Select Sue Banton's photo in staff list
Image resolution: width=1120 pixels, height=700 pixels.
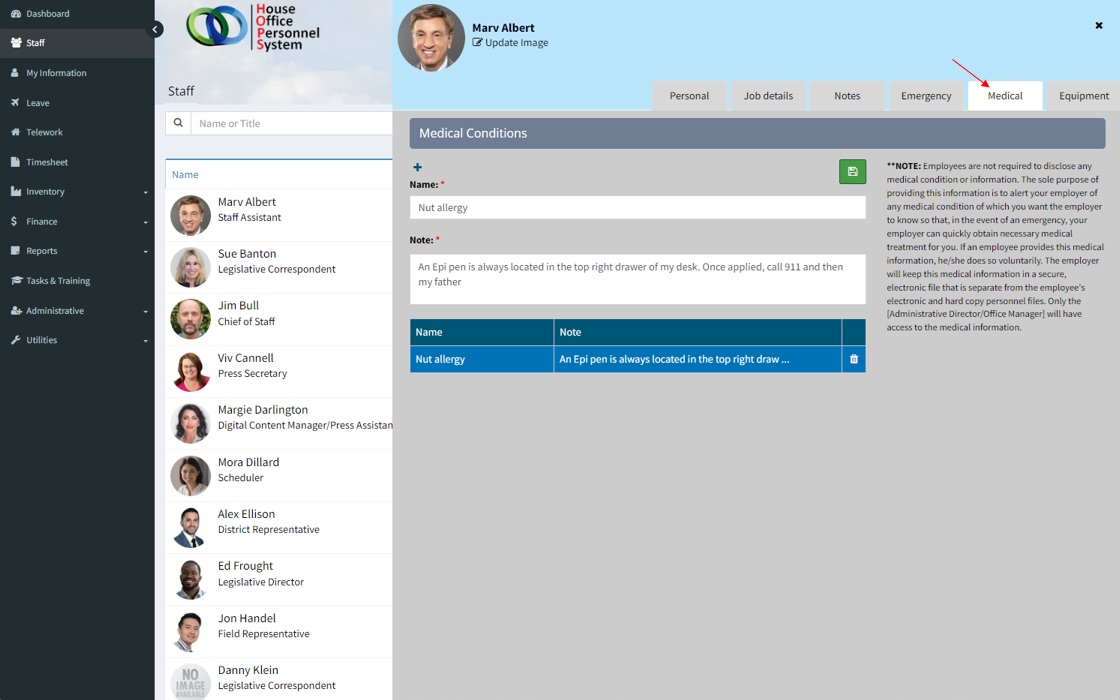190,267
